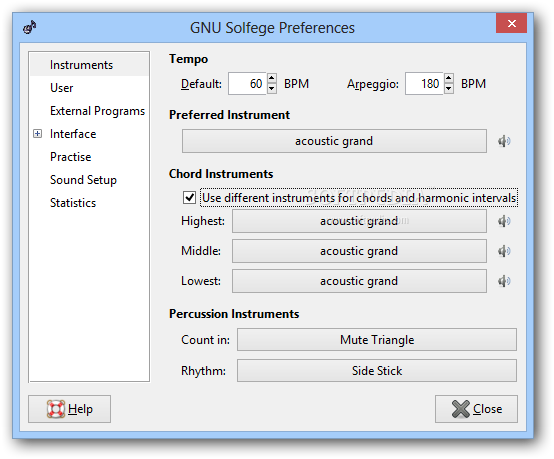Open Practise preferences page

coord(89,157)
